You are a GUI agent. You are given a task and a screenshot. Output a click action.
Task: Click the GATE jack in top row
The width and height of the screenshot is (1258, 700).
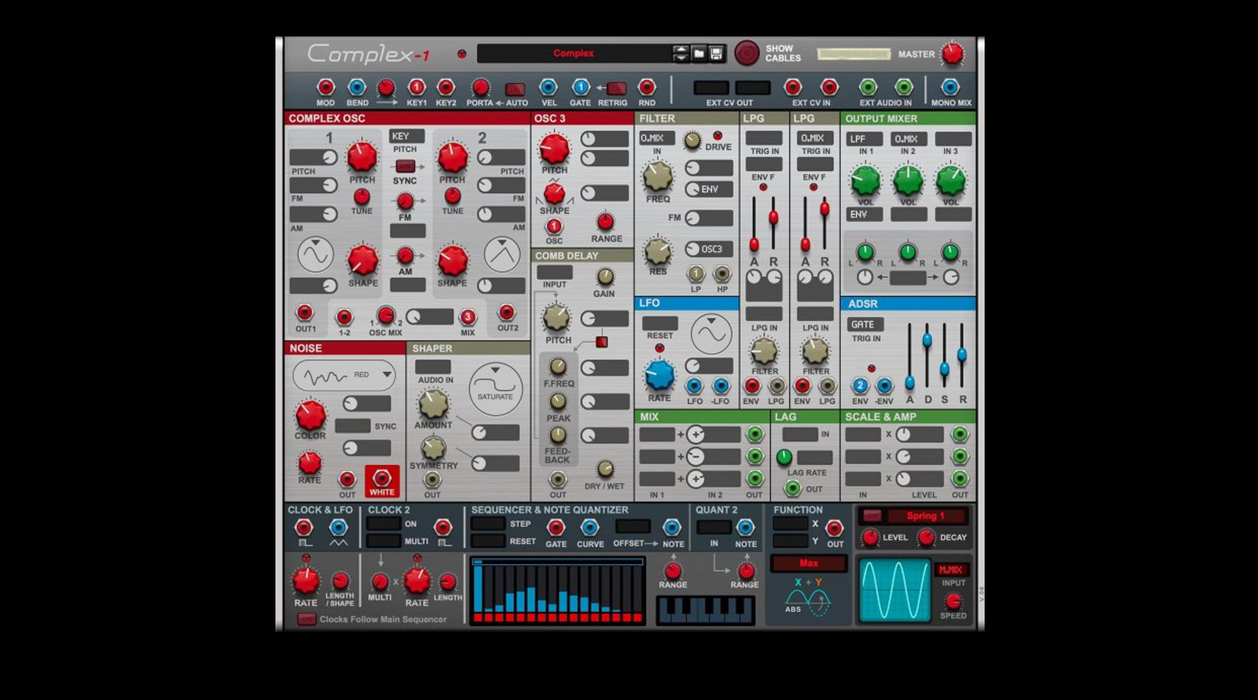[580, 88]
